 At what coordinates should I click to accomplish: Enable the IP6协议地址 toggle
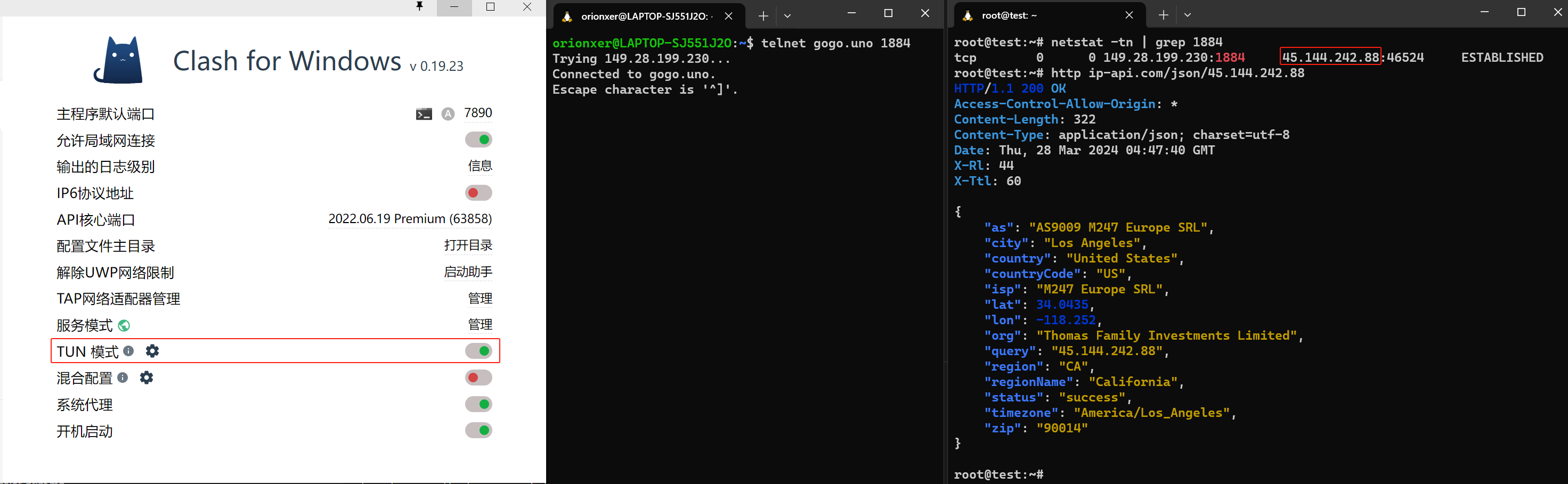(x=478, y=193)
